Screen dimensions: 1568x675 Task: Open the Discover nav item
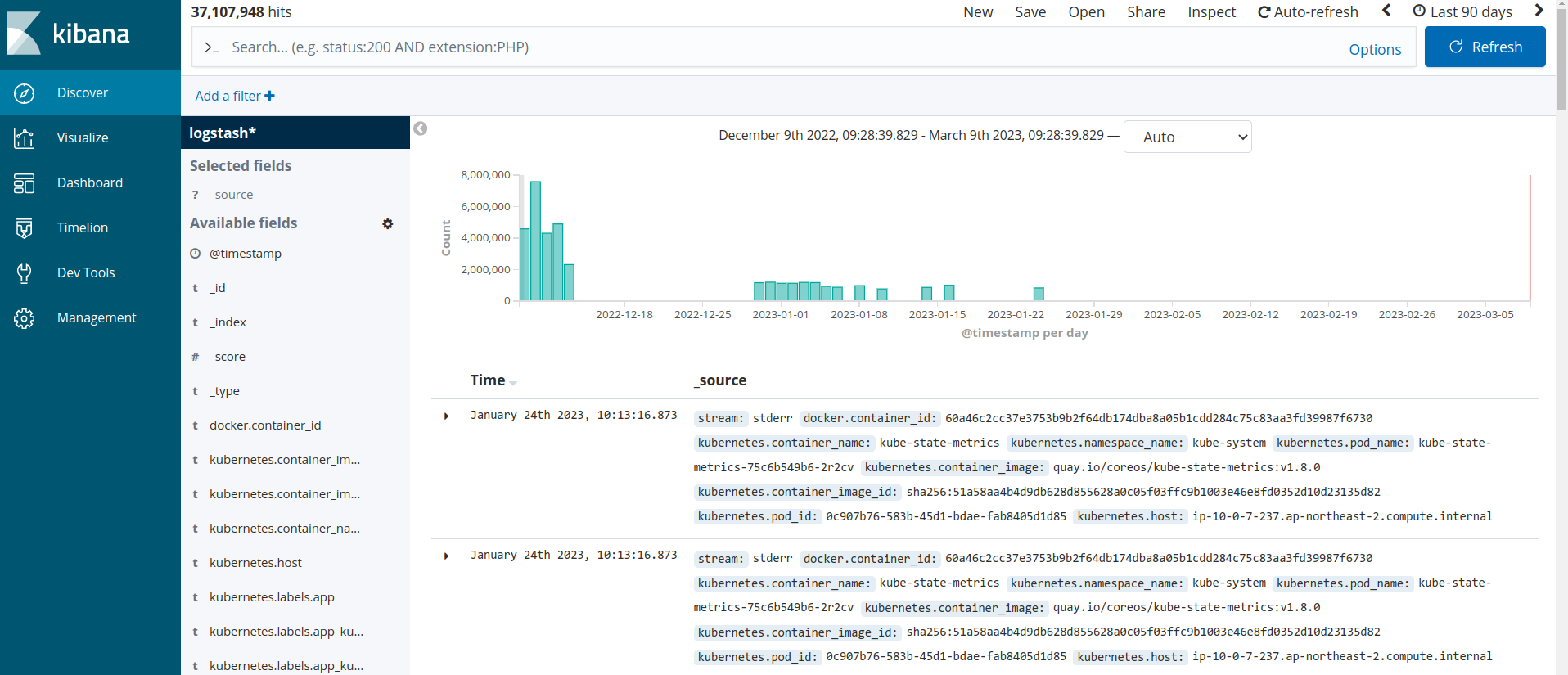coord(90,92)
